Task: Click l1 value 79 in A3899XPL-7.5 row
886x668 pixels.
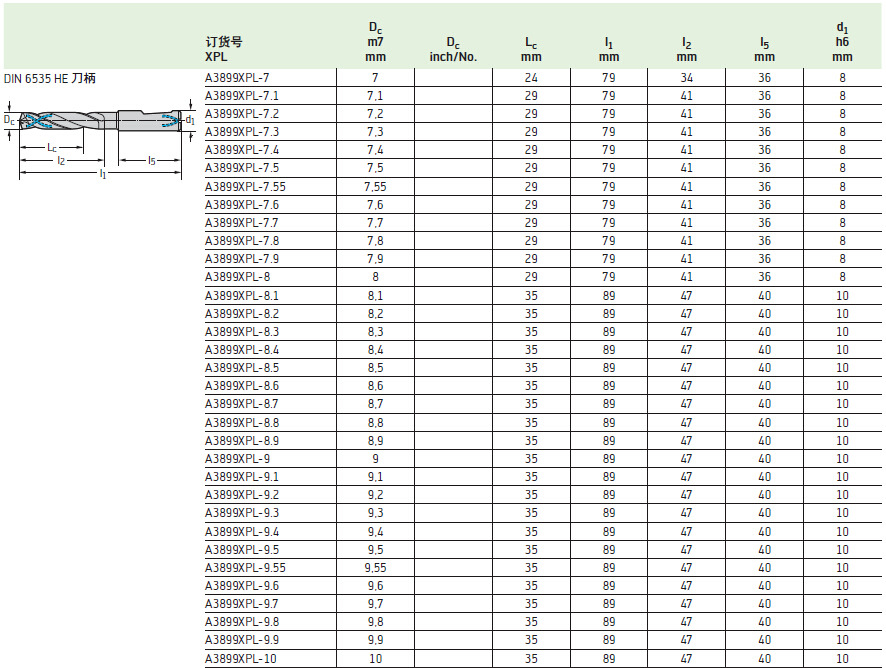Action: click(609, 168)
